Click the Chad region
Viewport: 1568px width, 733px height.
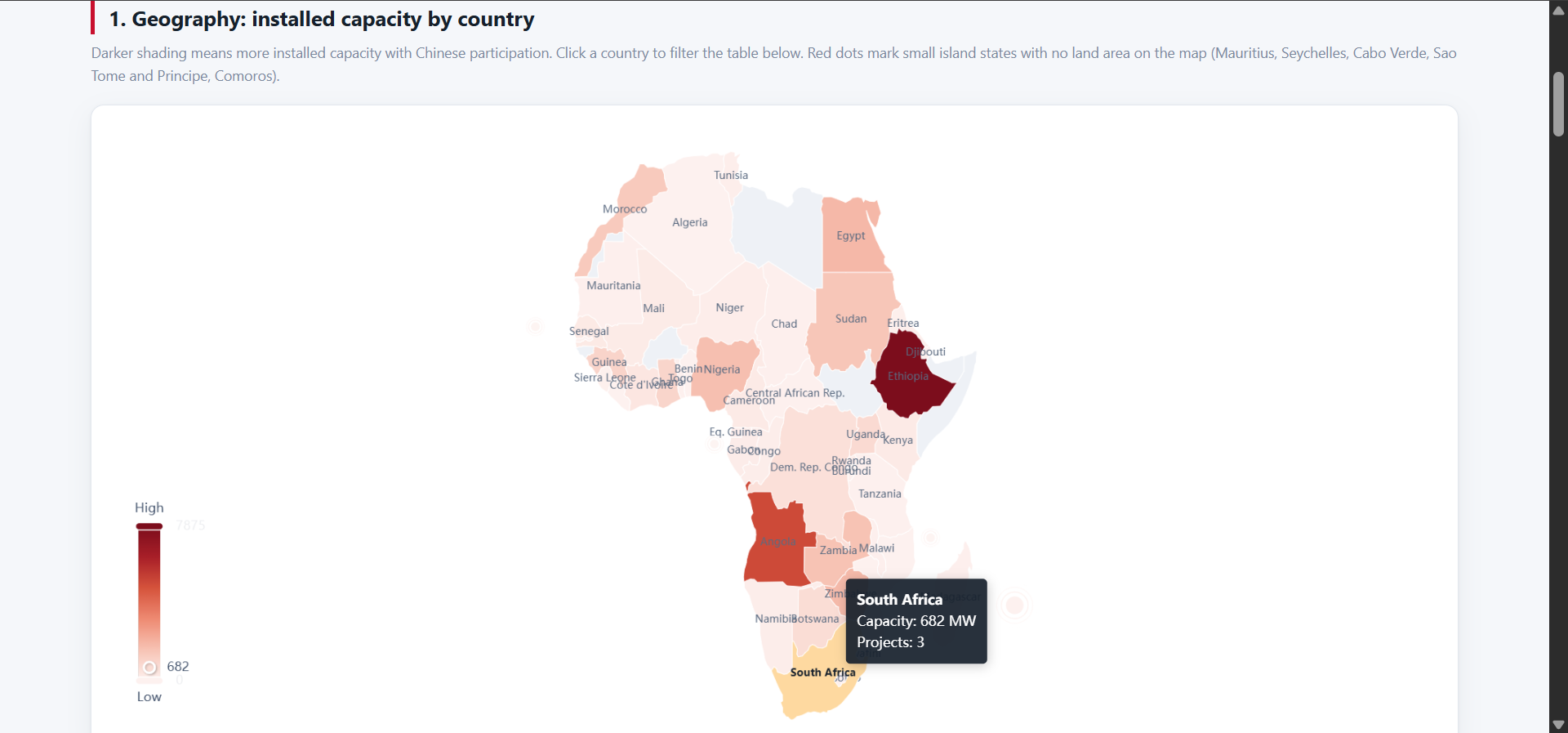pos(784,324)
